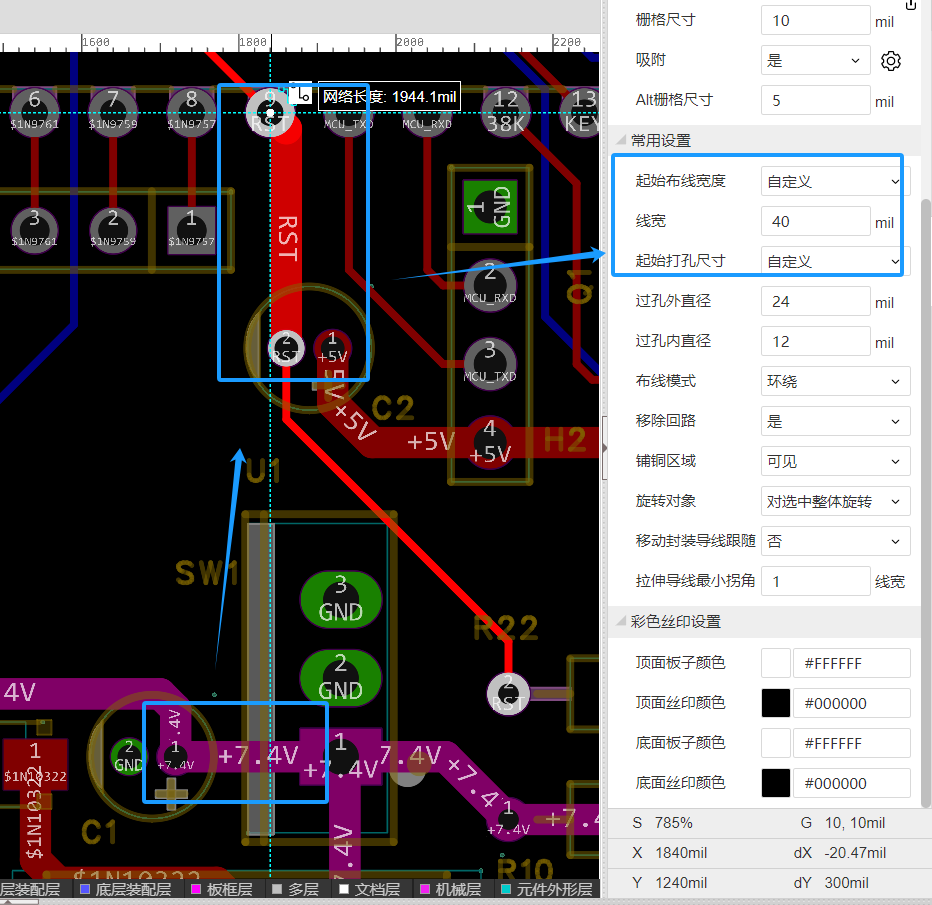The image size is (932, 905).
Task: Expand the 移除回路 dropdown
Action: [x=835, y=422]
